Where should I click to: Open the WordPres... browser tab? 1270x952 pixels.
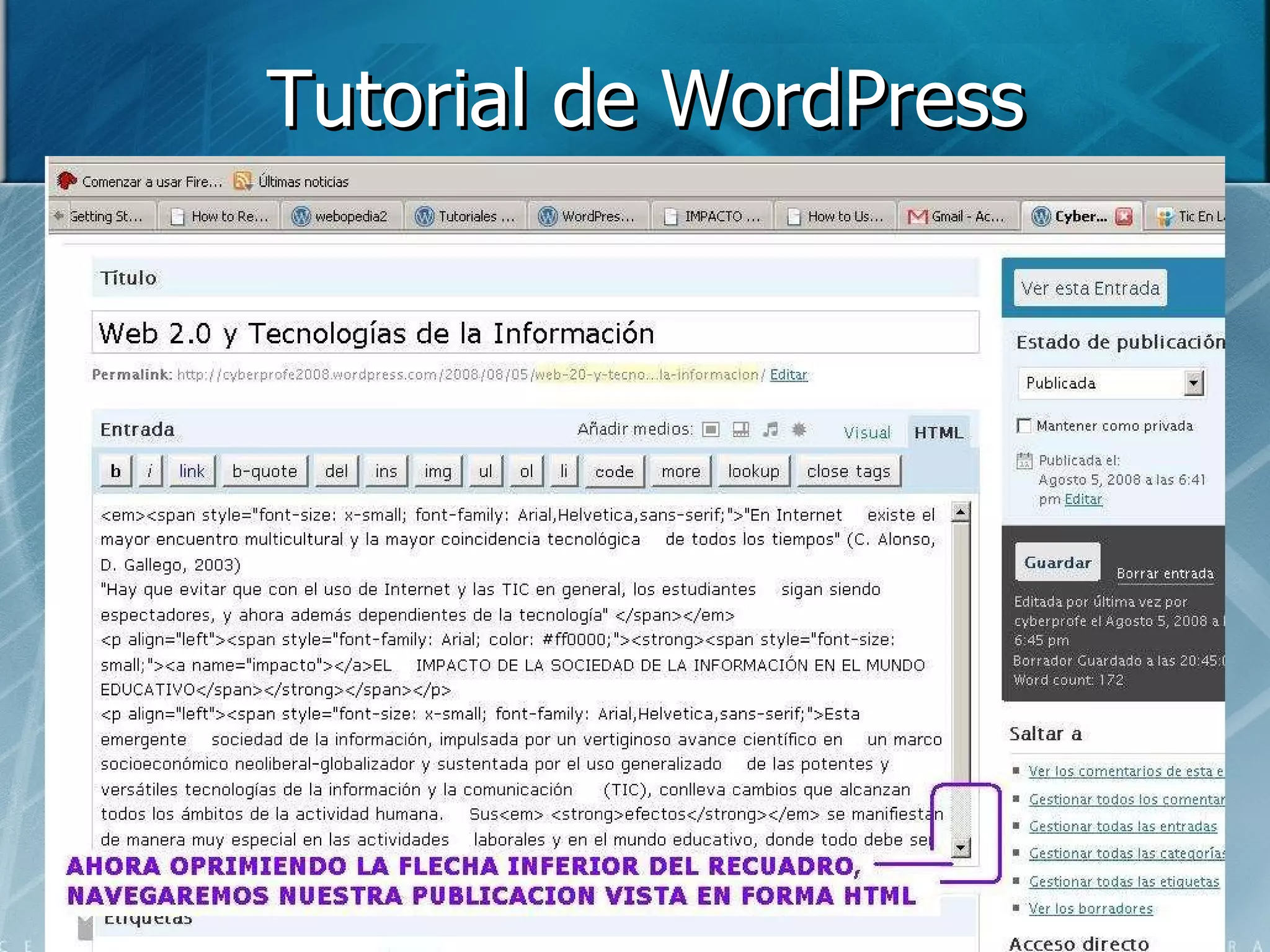click(x=589, y=216)
